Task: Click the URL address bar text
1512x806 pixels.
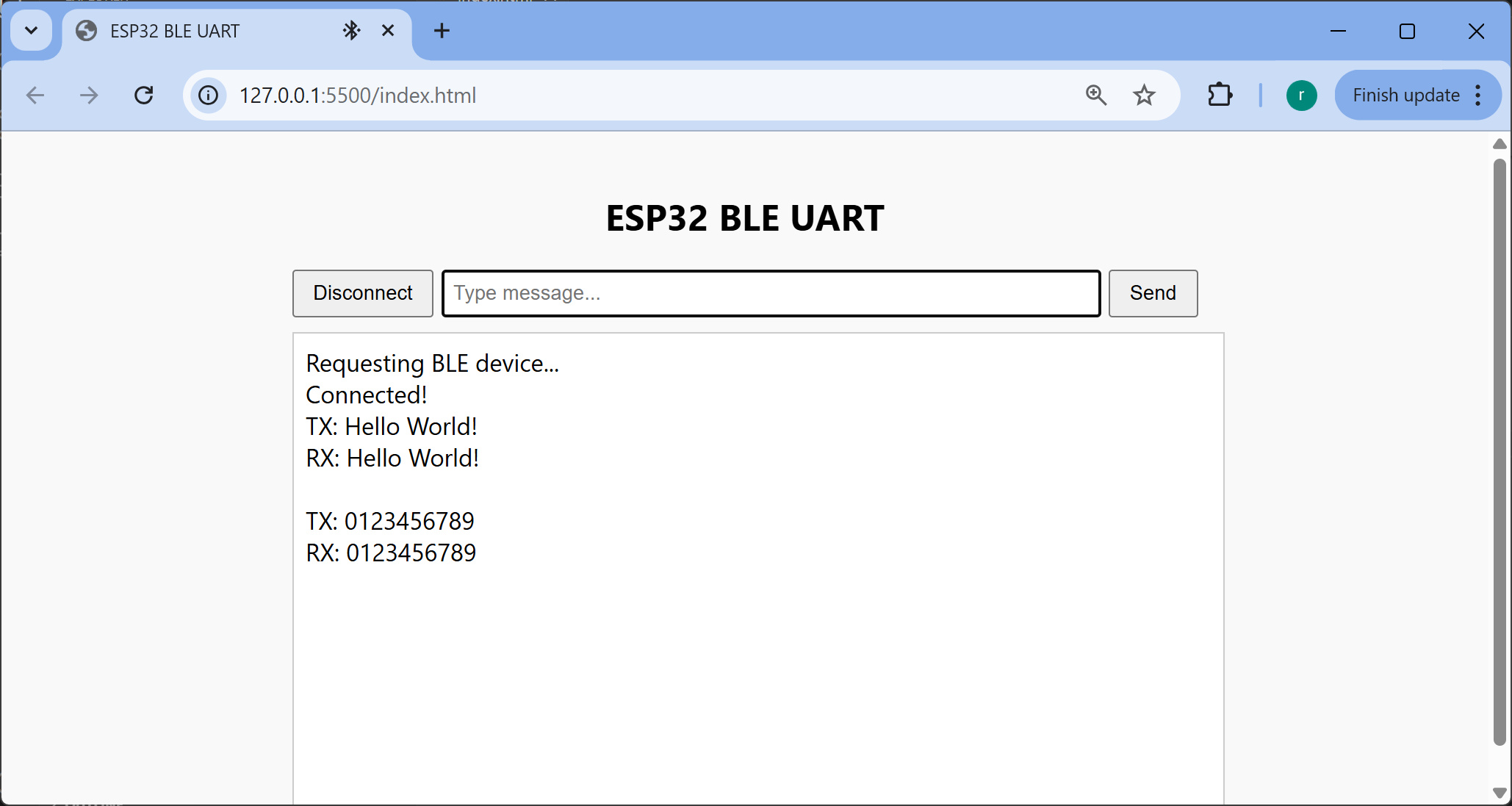Action: tap(358, 96)
